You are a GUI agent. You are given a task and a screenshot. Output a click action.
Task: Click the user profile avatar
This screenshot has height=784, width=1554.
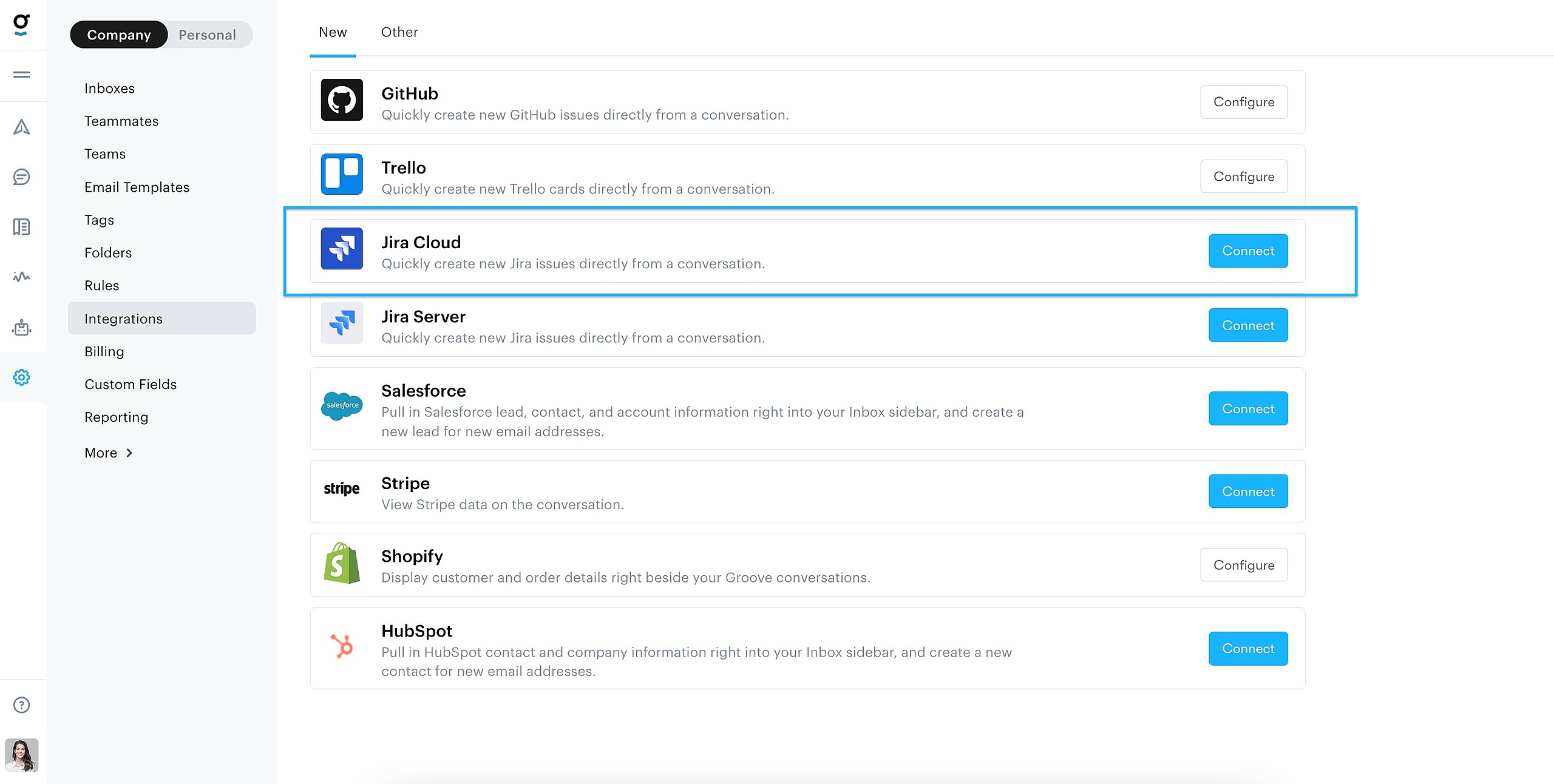pyautogui.click(x=22, y=755)
